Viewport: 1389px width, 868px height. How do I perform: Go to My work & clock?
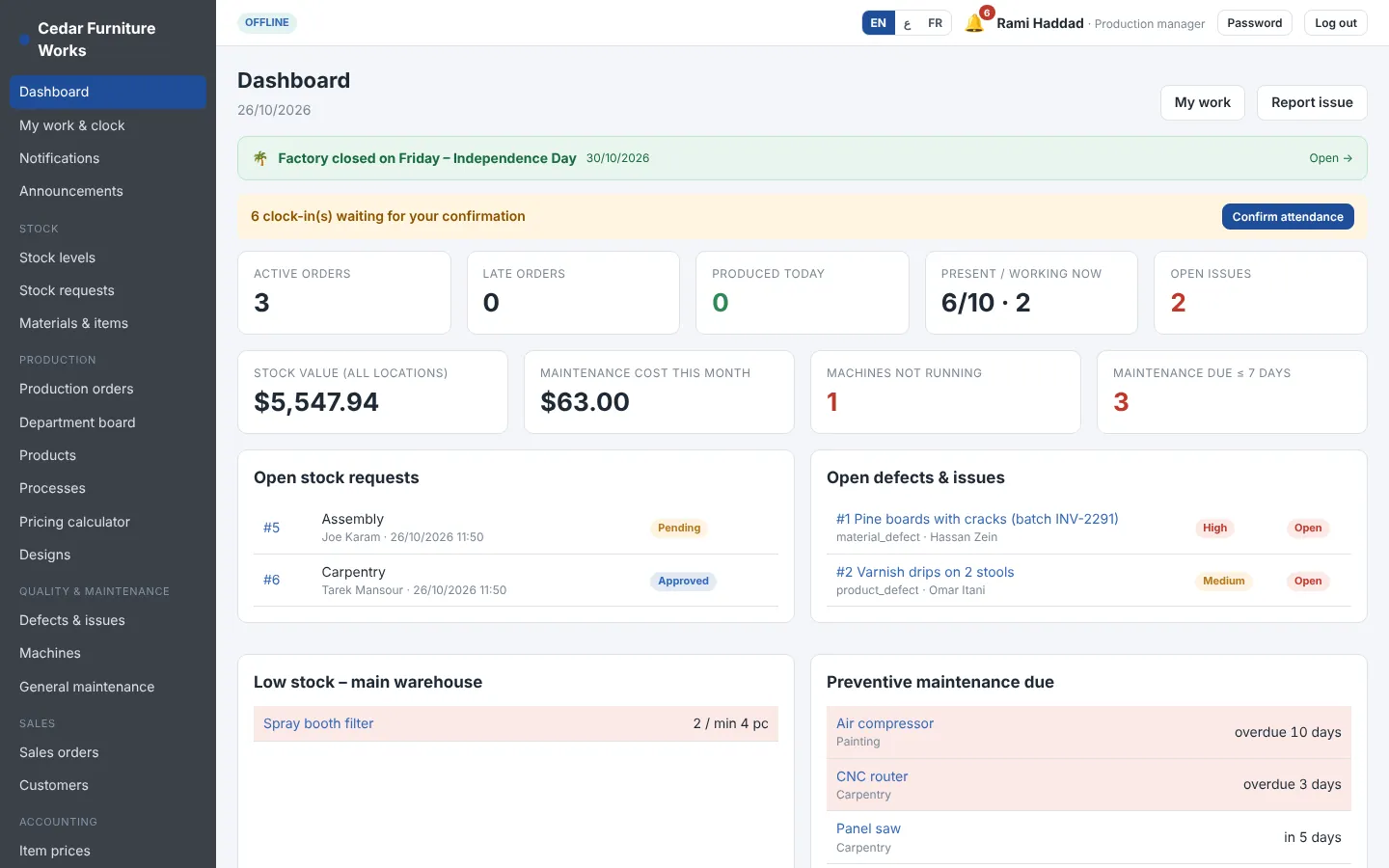107,125
